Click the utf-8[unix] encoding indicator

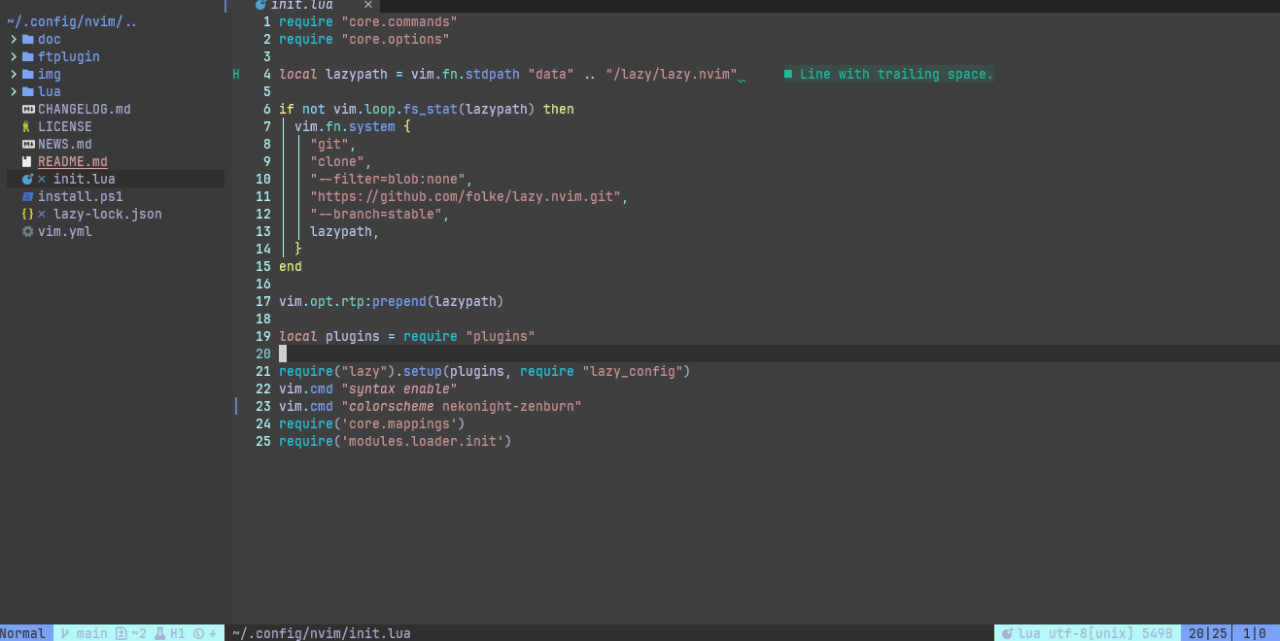[x=1091, y=633]
